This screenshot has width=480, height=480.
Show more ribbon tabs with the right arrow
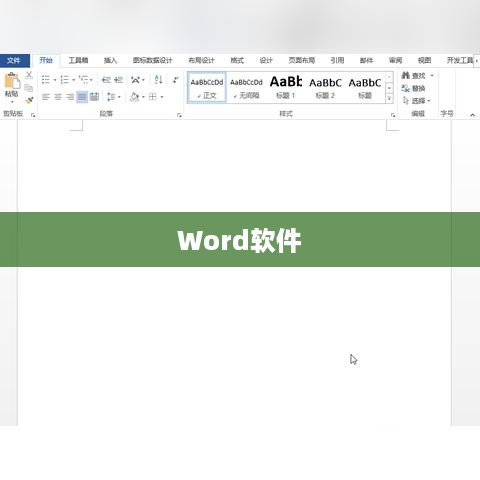point(477,61)
